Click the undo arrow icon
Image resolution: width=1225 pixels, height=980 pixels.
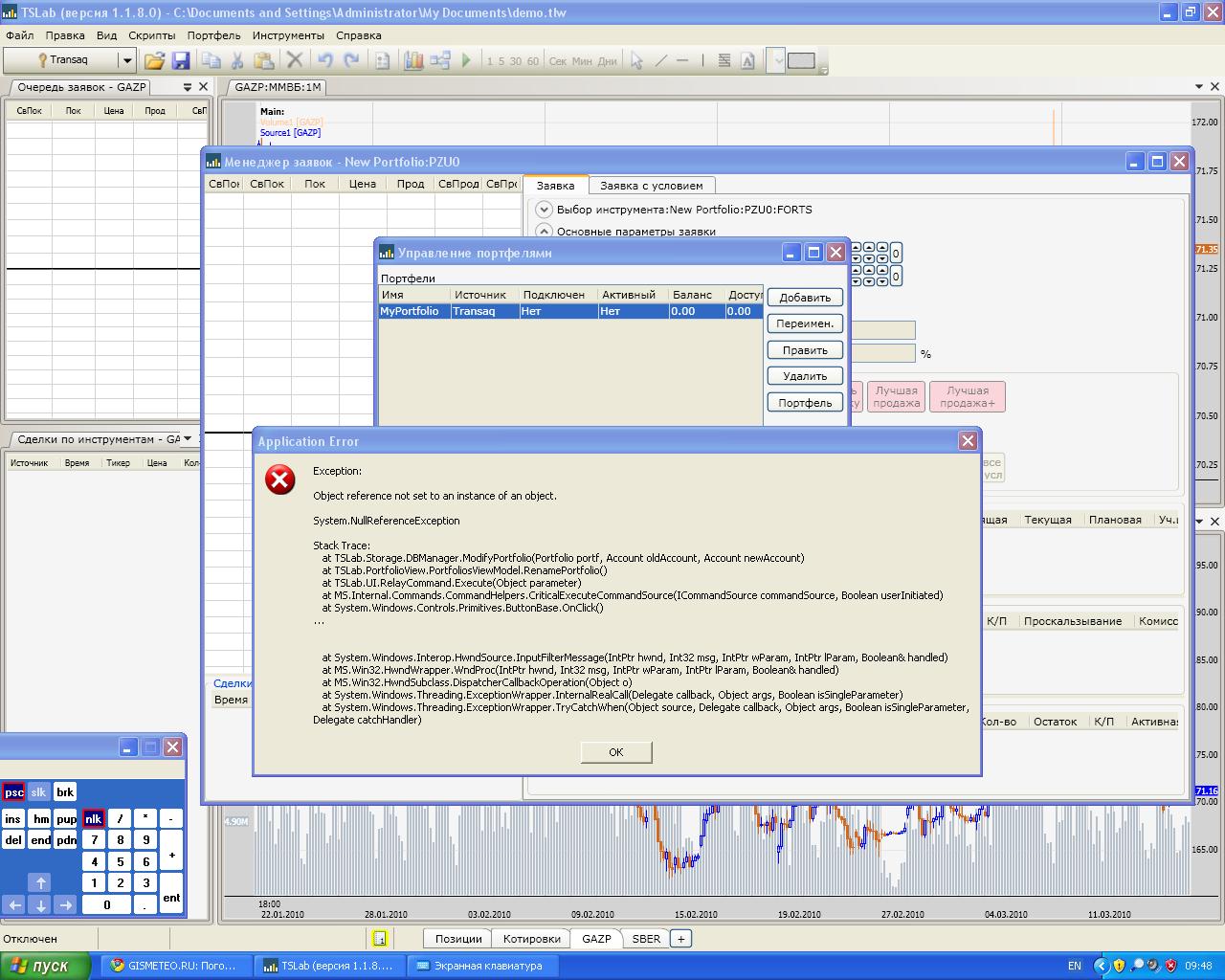point(325,60)
